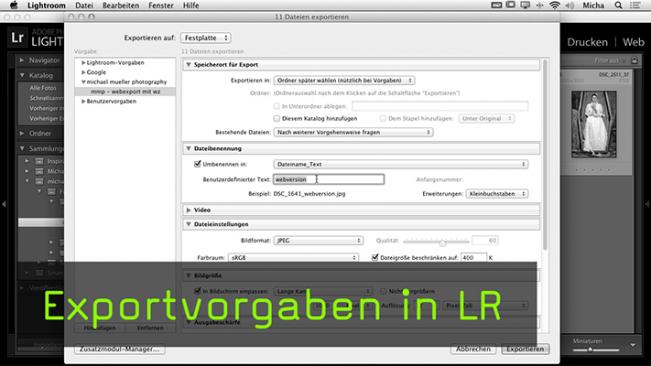
Task: Open the Bestehende Dateien dropdown
Action: coord(353,132)
